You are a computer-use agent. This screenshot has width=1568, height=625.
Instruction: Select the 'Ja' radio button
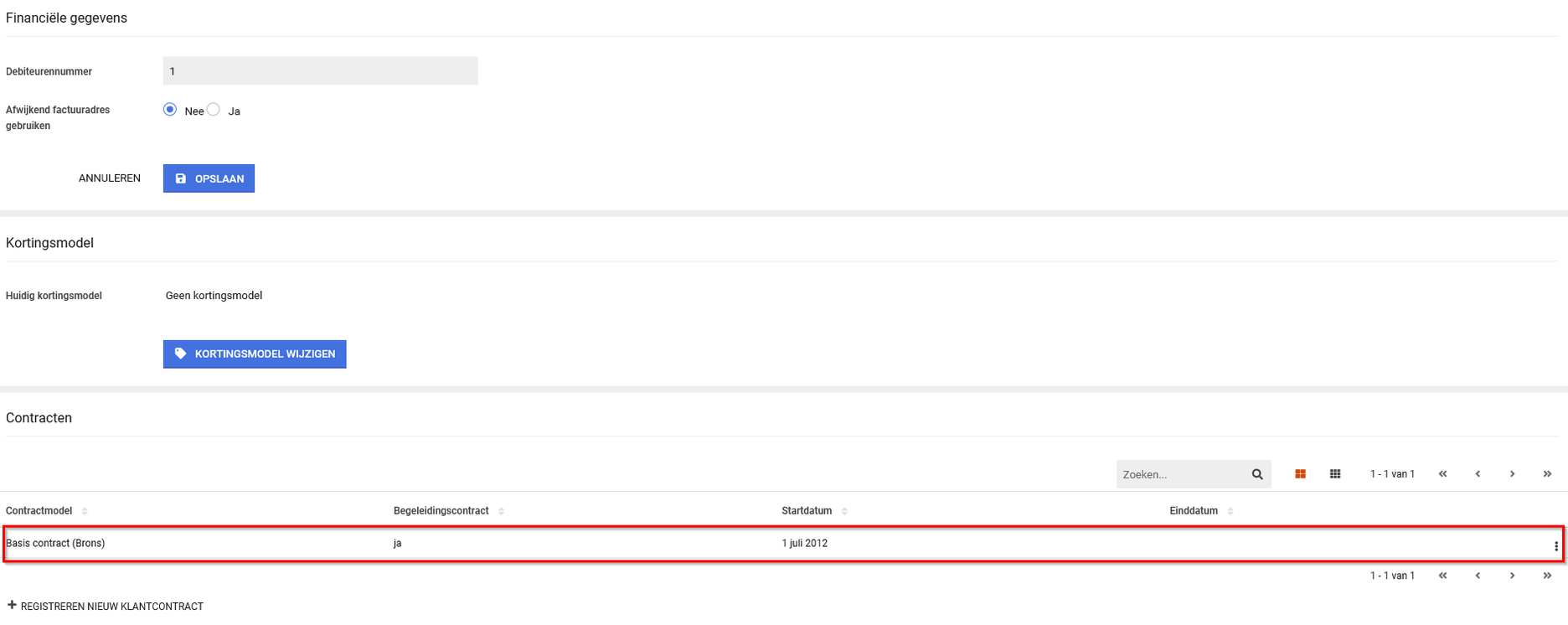pos(214,110)
